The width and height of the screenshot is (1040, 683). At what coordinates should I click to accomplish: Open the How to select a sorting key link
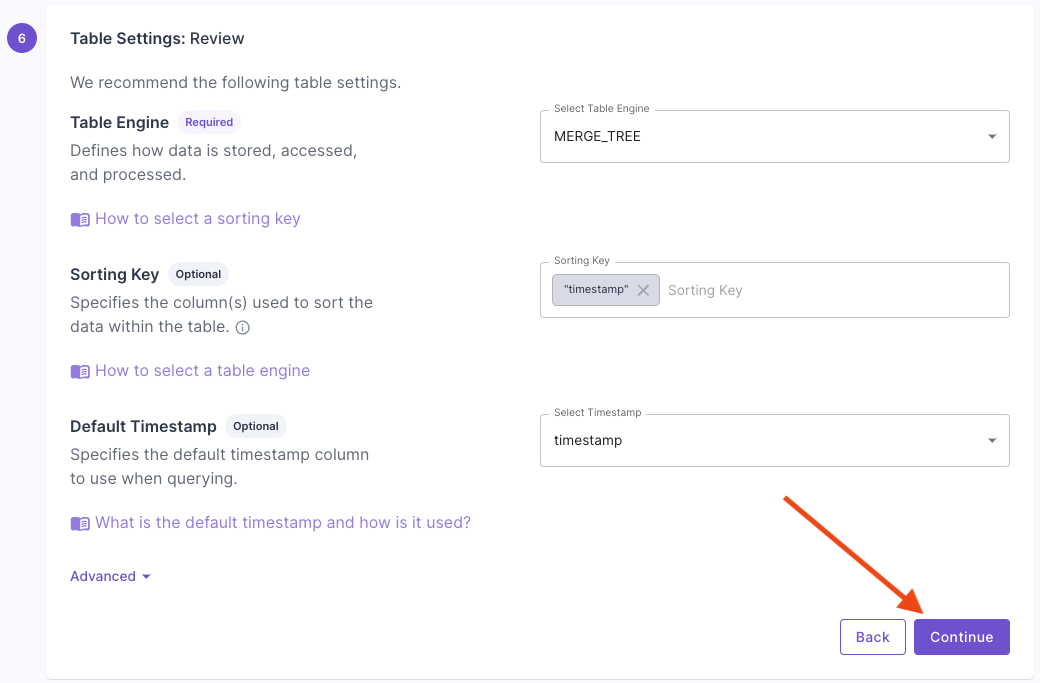tap(197, 218)
